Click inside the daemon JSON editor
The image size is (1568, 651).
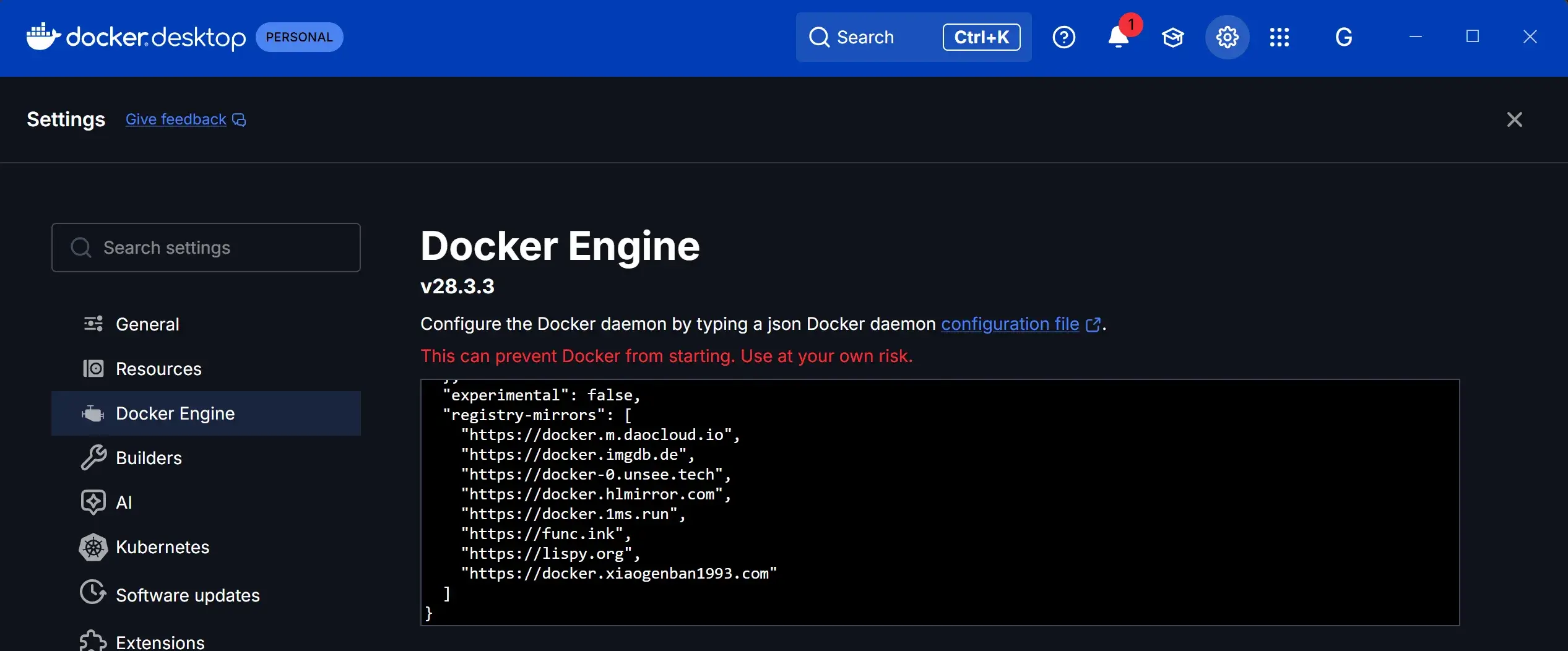point(940,502)
